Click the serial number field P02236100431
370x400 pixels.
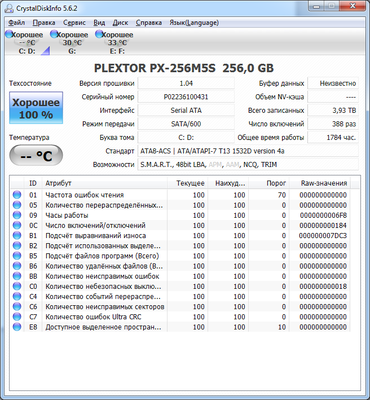click(x=186, y=97)
